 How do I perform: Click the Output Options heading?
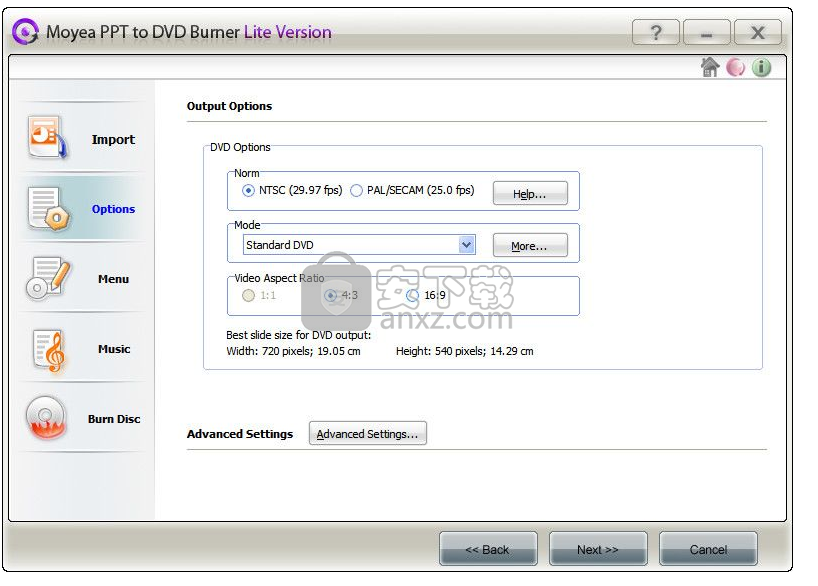click(x=229, y=106)
